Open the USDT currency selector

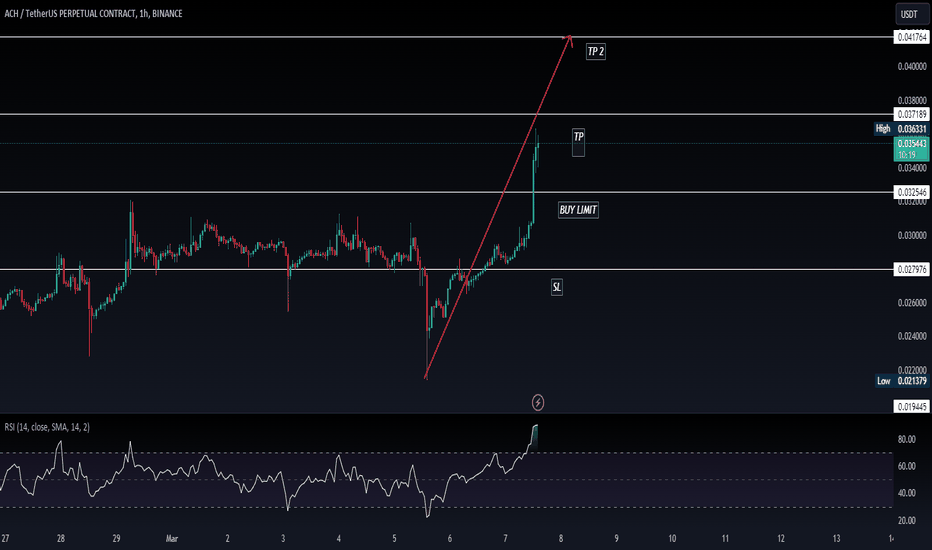pos(912,14)
